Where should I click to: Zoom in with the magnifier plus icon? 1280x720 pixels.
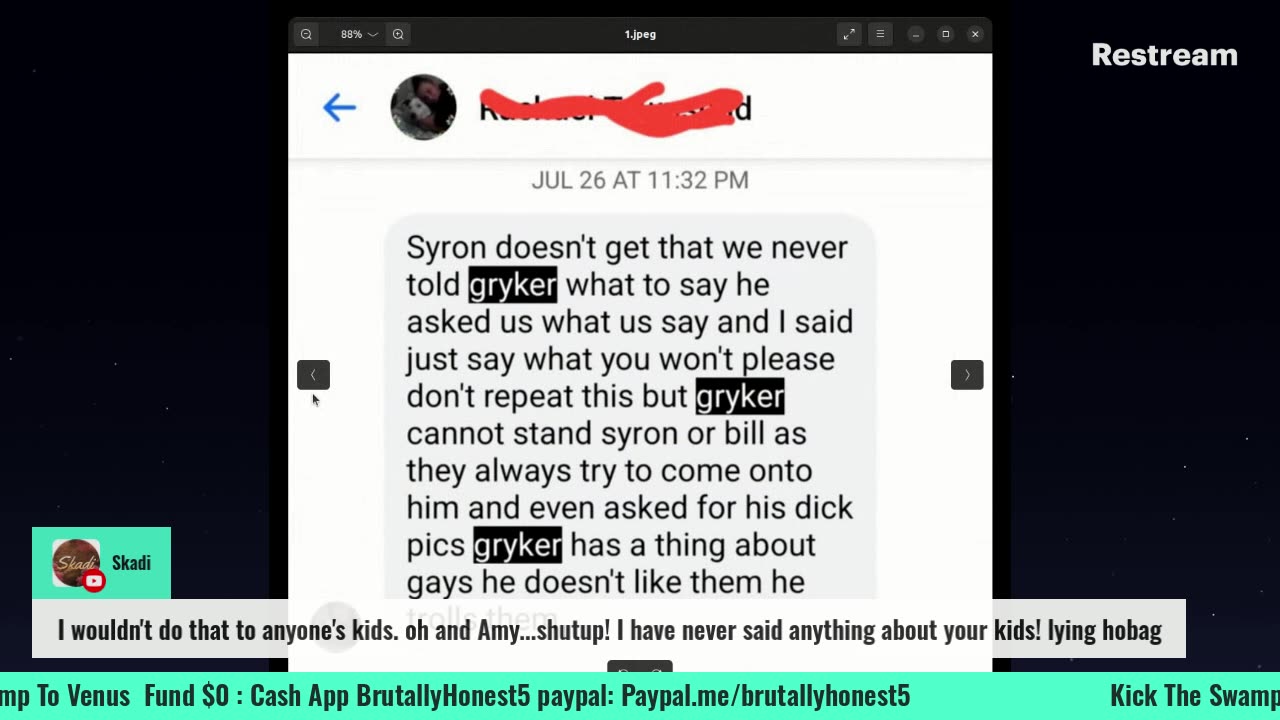click(x=398, y=34)
